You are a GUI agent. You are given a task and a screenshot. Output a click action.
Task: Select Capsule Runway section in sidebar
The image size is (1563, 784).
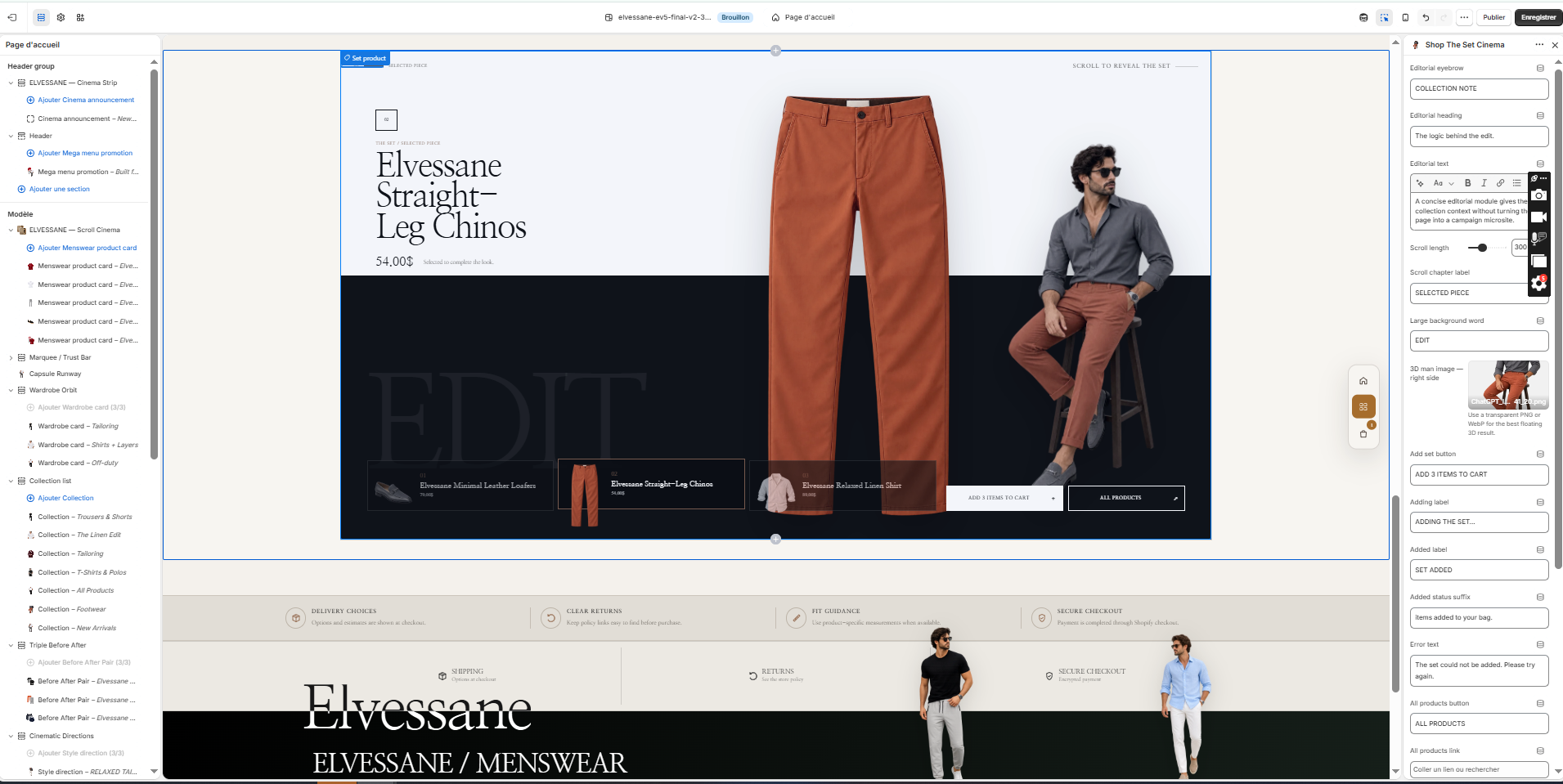click(55, 374)
